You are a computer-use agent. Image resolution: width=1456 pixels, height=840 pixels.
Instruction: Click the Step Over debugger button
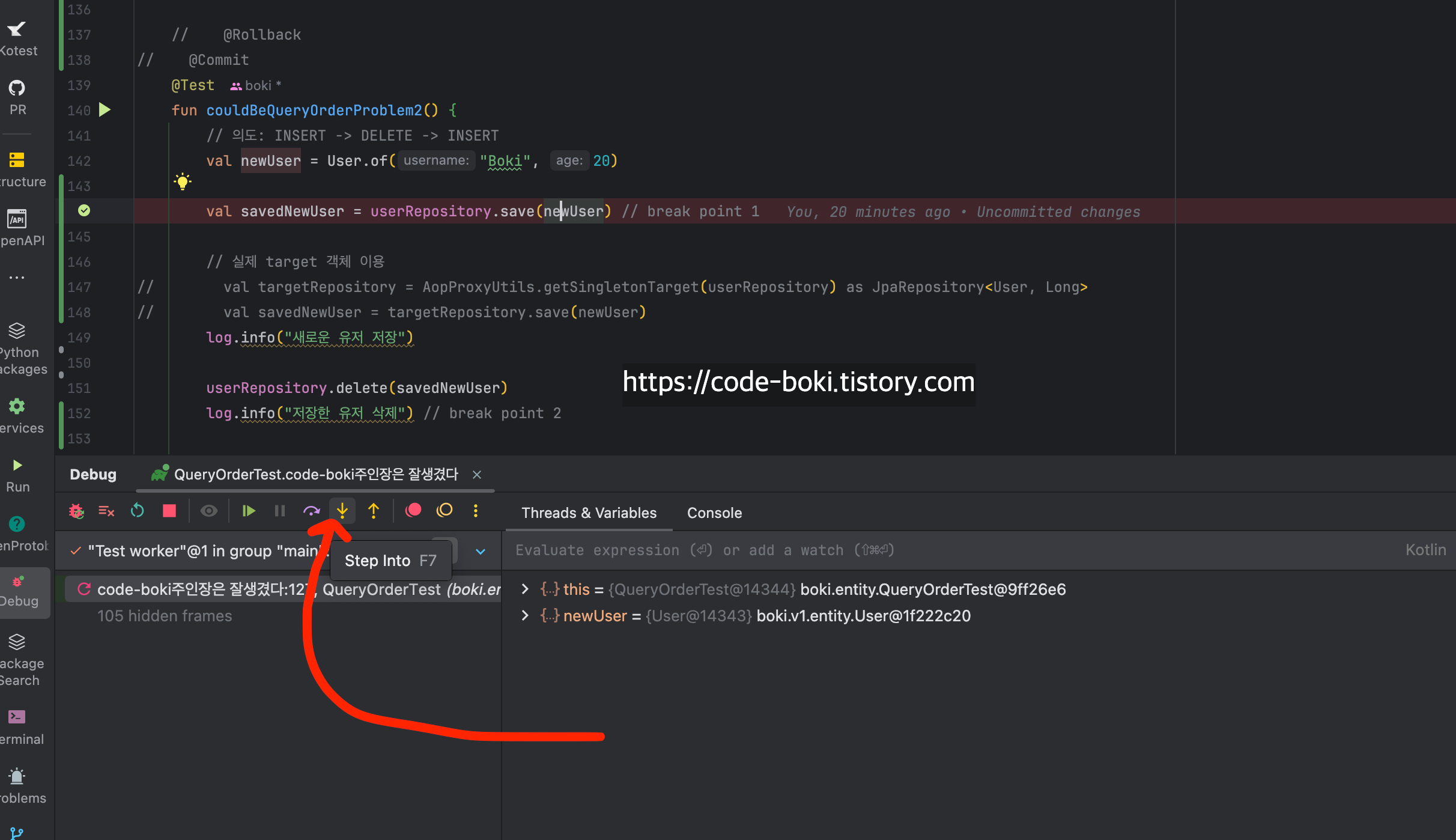pyautogui.click(x=311, y=511)
